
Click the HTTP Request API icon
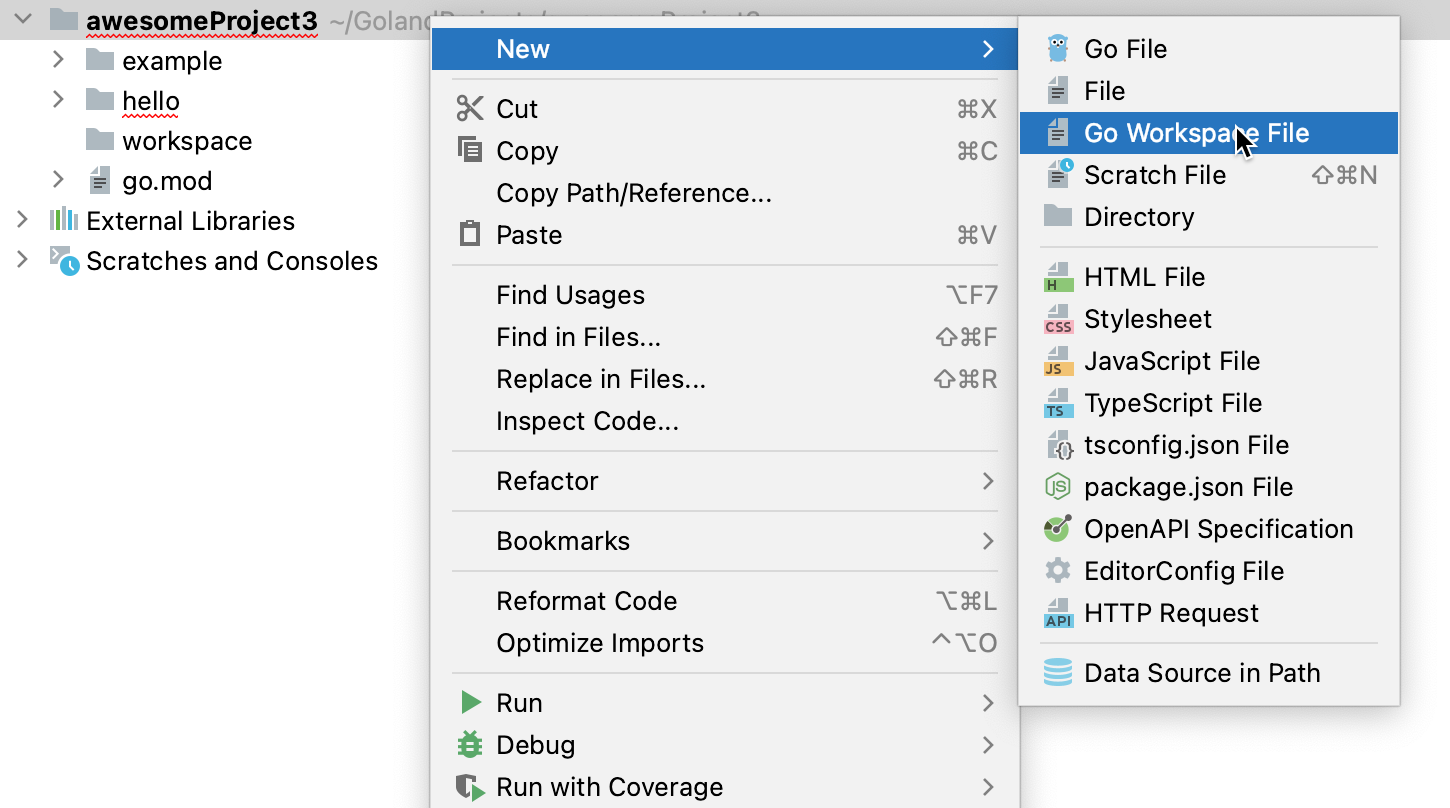1058,613
